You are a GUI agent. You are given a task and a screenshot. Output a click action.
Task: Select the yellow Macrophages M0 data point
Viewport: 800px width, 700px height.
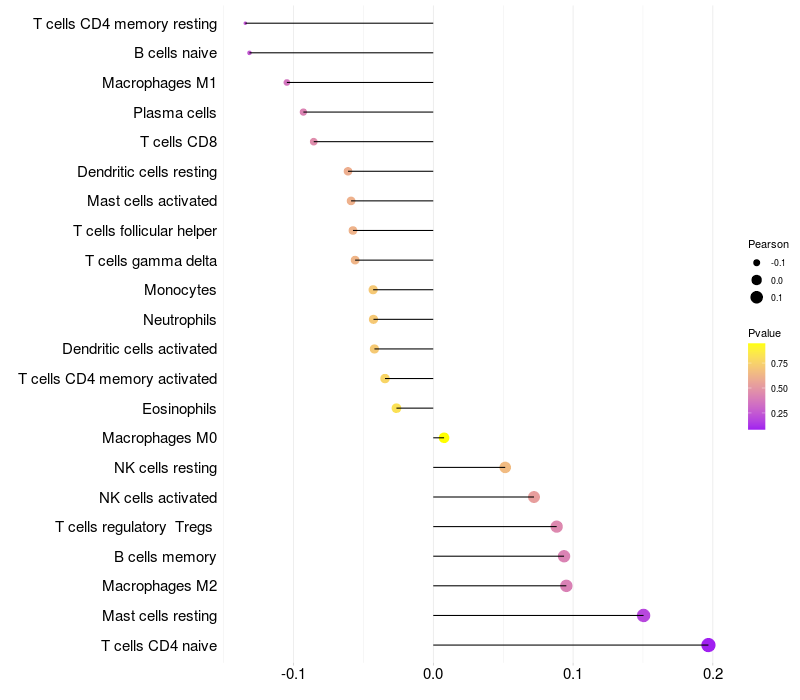[x=444, y=438]
